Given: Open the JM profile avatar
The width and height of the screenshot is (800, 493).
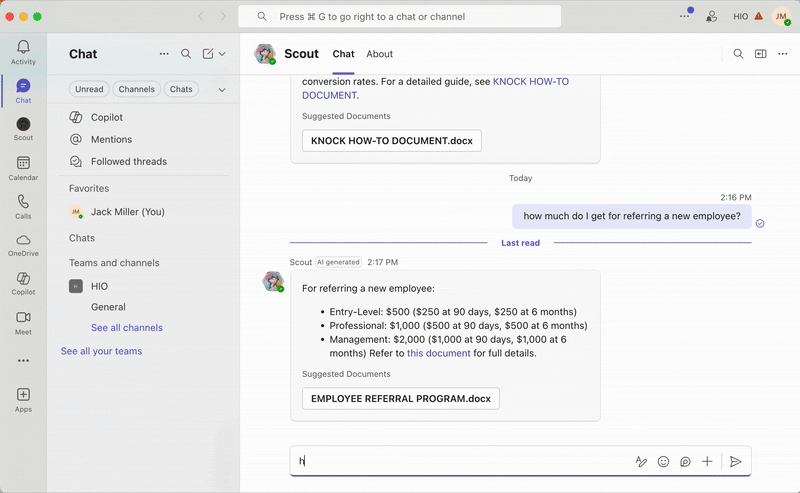Looking at the screenshot, I should [781, 16].
